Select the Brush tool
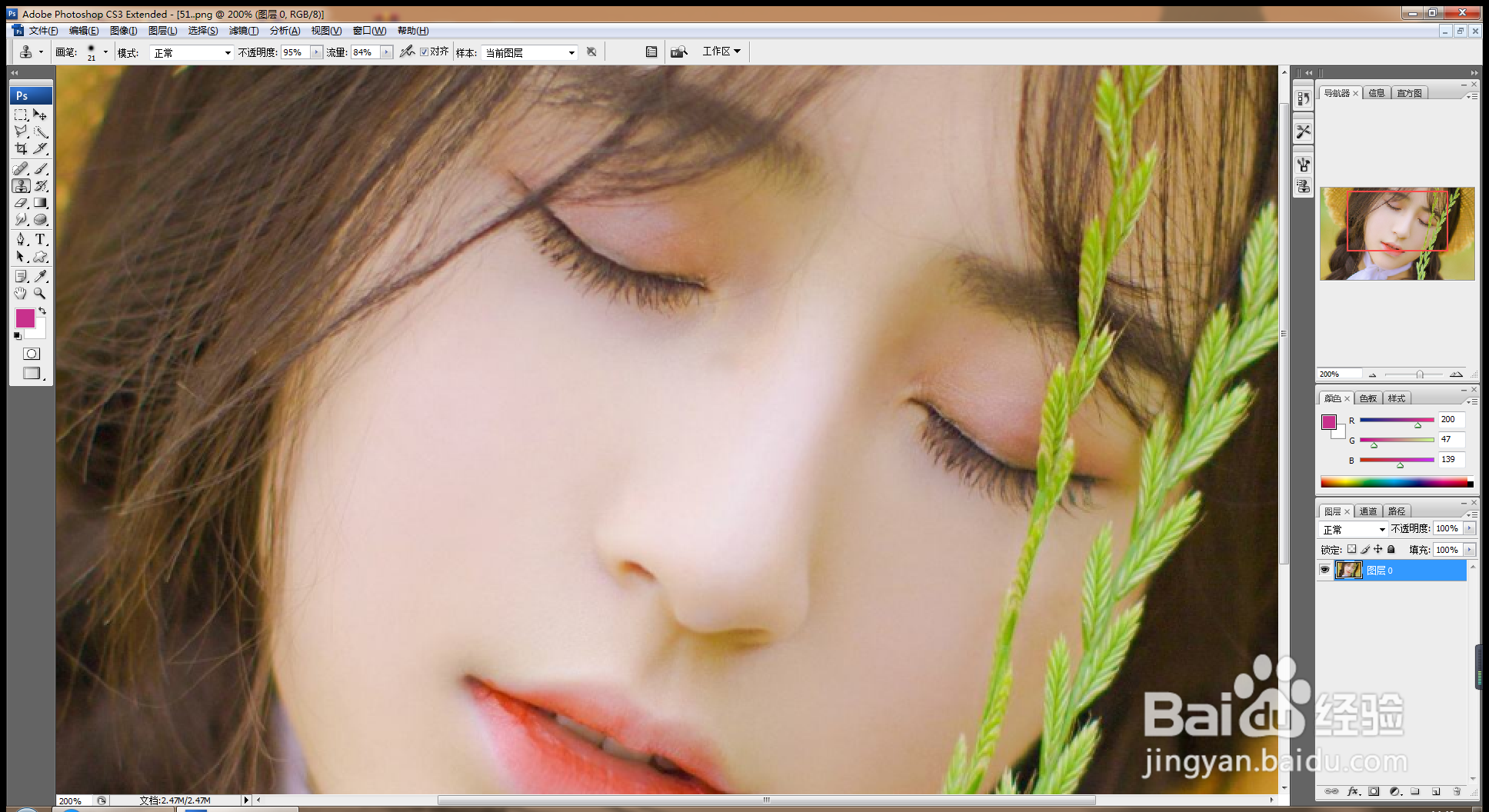The image size is (1489, 812). tap(41, 168)
